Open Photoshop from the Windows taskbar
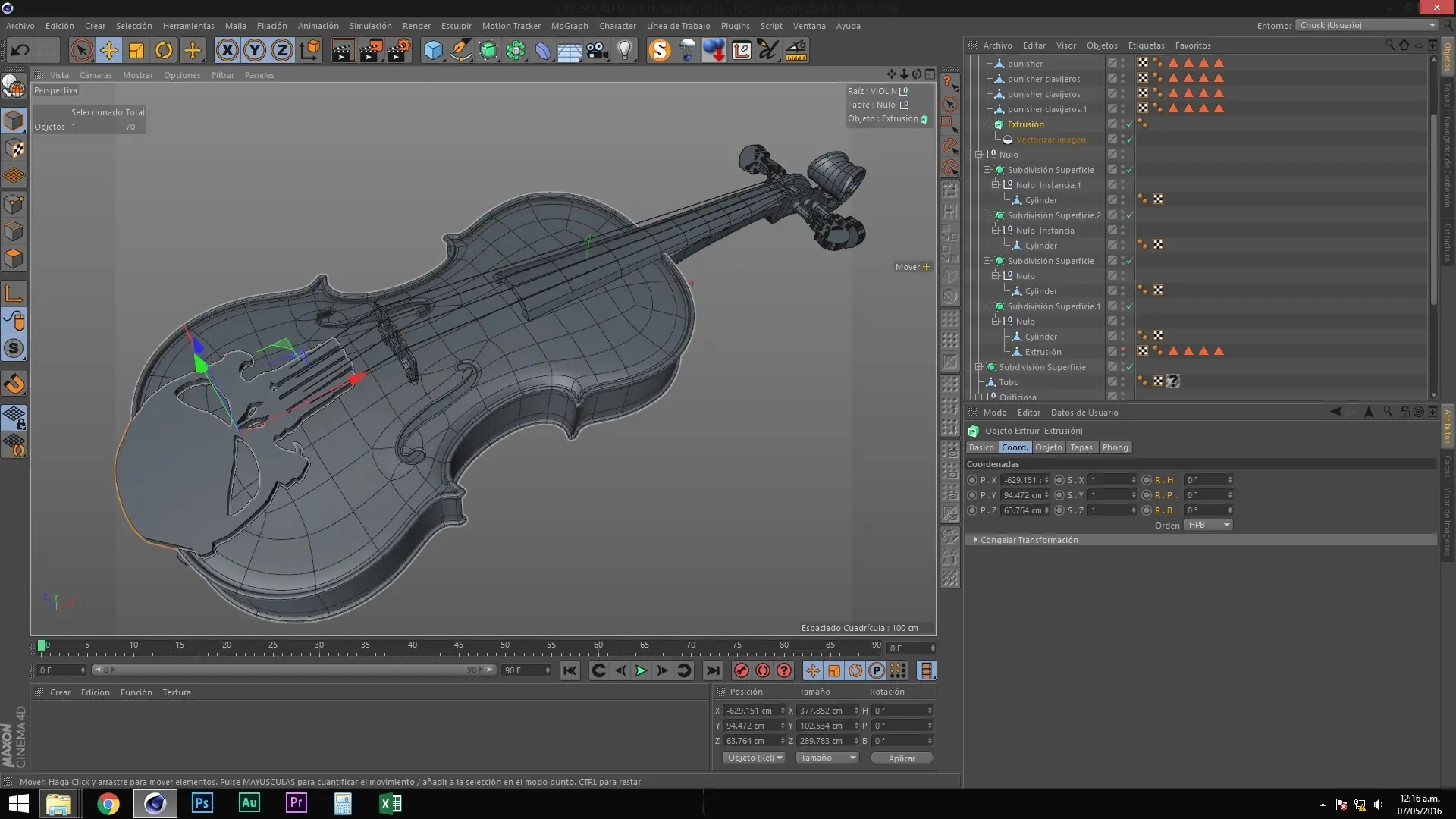The height and width of the screenshot is (819, 1456). (202, 803)
